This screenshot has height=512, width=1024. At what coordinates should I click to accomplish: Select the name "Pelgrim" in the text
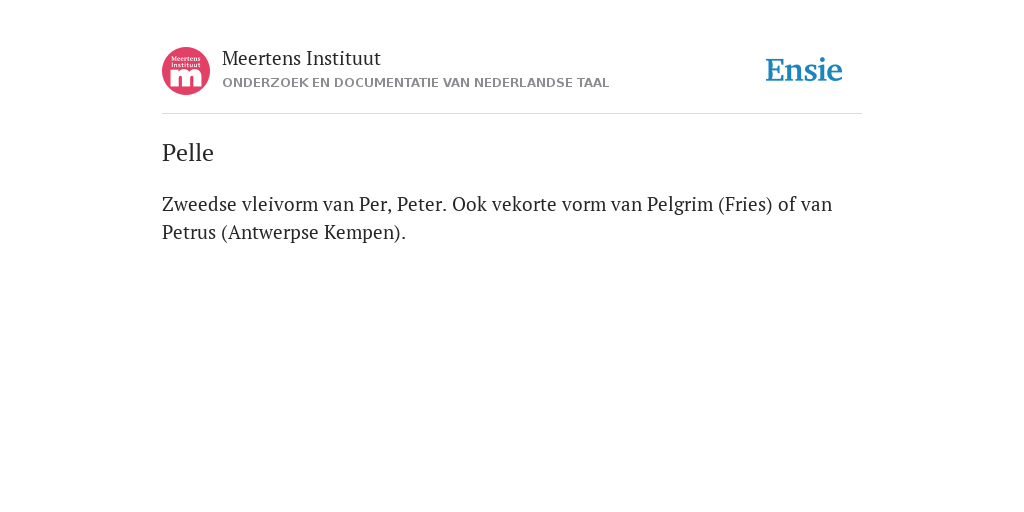[680, 205]
